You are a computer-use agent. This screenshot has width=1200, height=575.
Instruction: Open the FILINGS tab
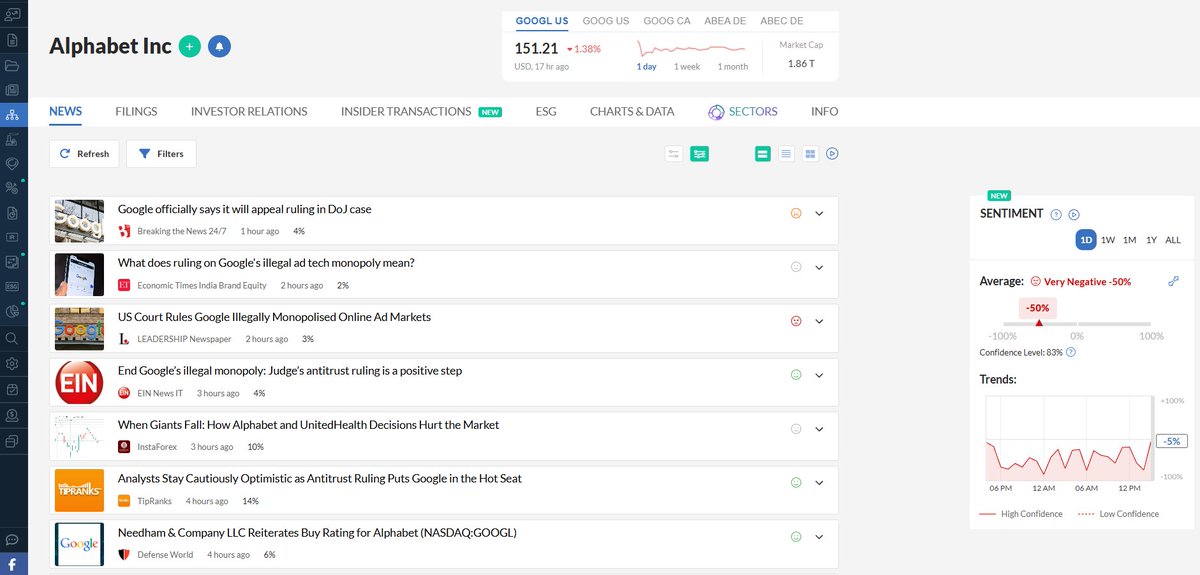(x=136, y=111)
